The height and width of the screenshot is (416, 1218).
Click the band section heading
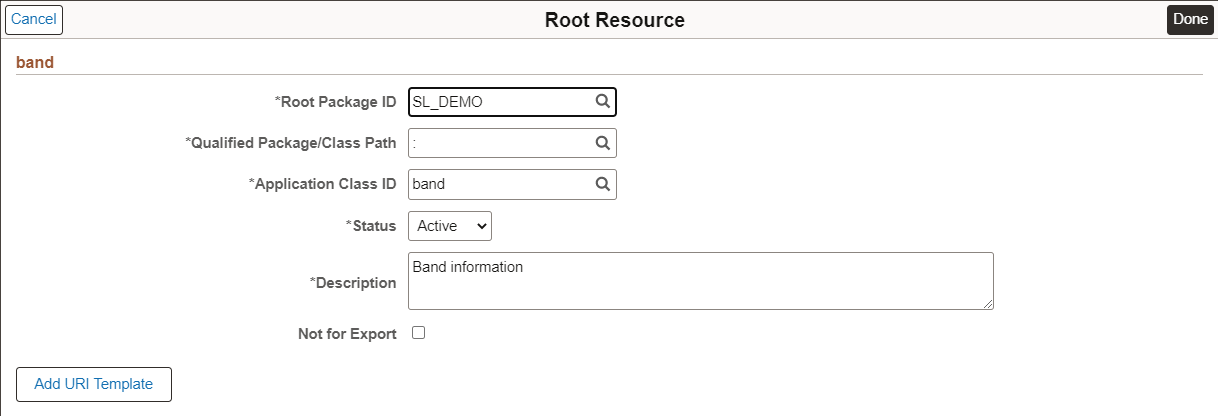(35, 62)
